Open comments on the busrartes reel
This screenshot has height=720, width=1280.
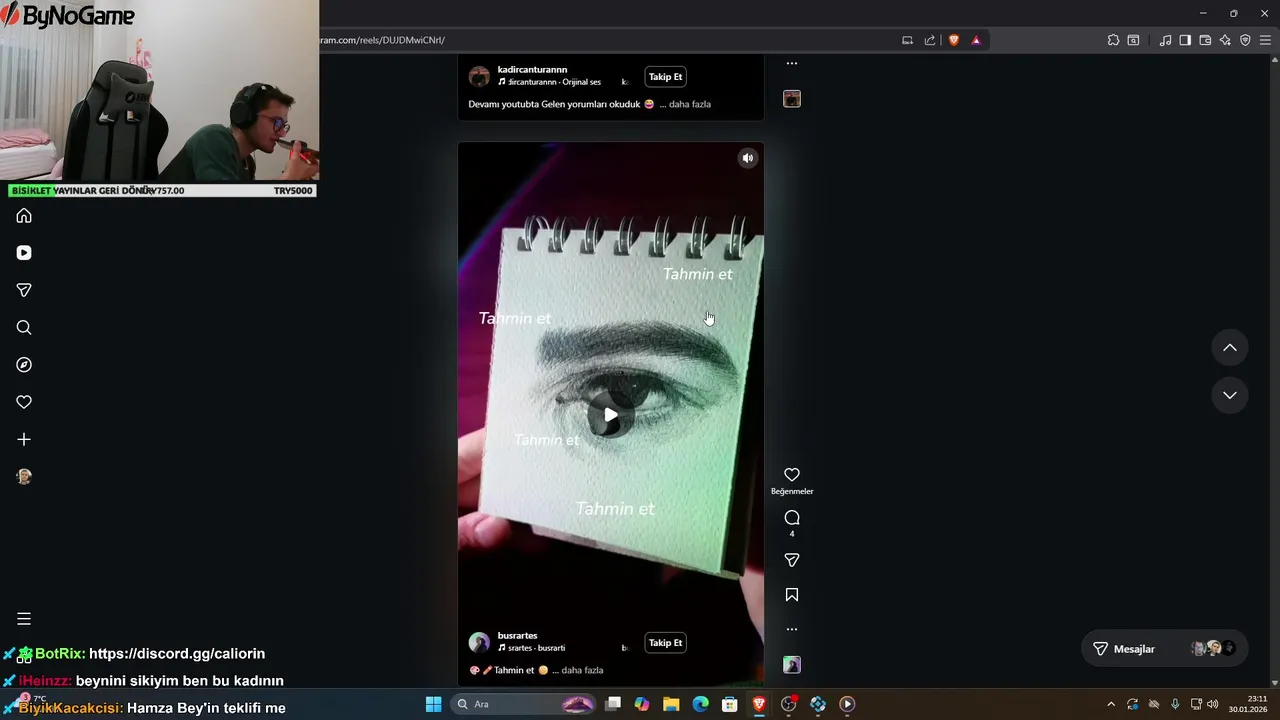[x=792, y=518]
